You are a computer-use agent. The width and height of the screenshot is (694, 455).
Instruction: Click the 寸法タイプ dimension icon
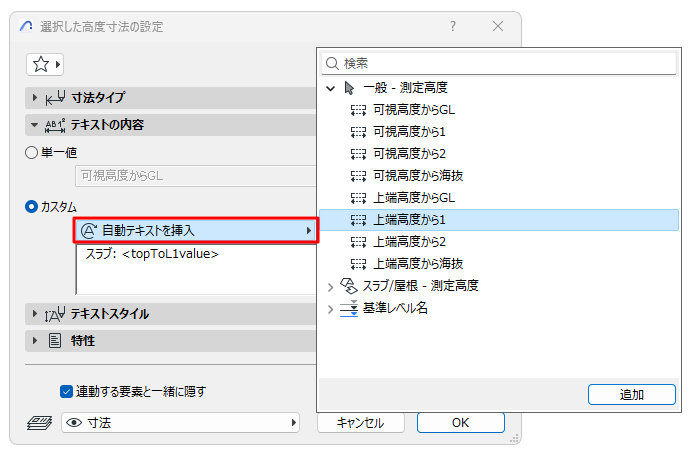pos(55,98)
